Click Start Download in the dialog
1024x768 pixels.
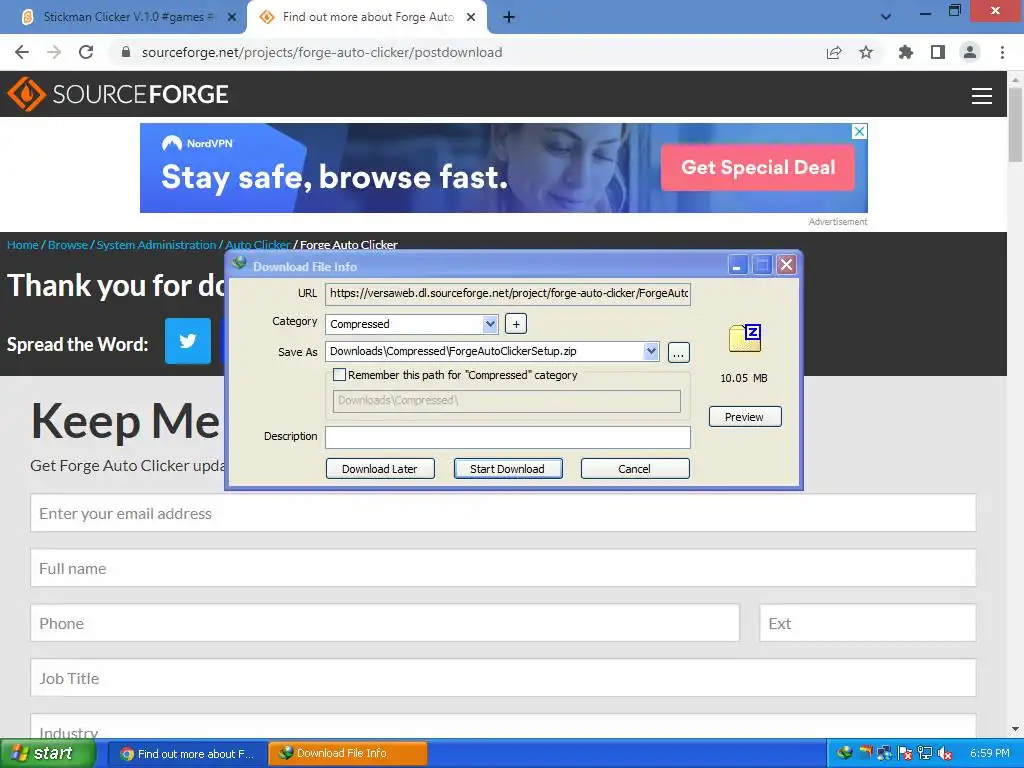pos(507,469)
